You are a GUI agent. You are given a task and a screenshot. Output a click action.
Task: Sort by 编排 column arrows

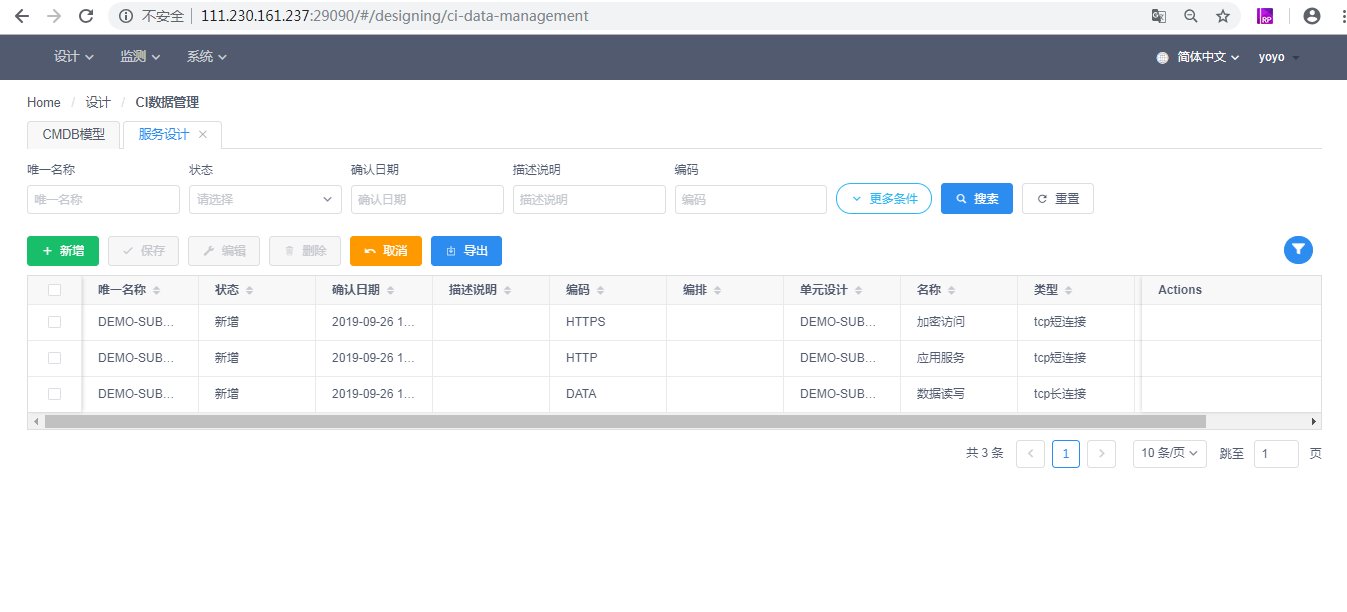pos(717,290)
